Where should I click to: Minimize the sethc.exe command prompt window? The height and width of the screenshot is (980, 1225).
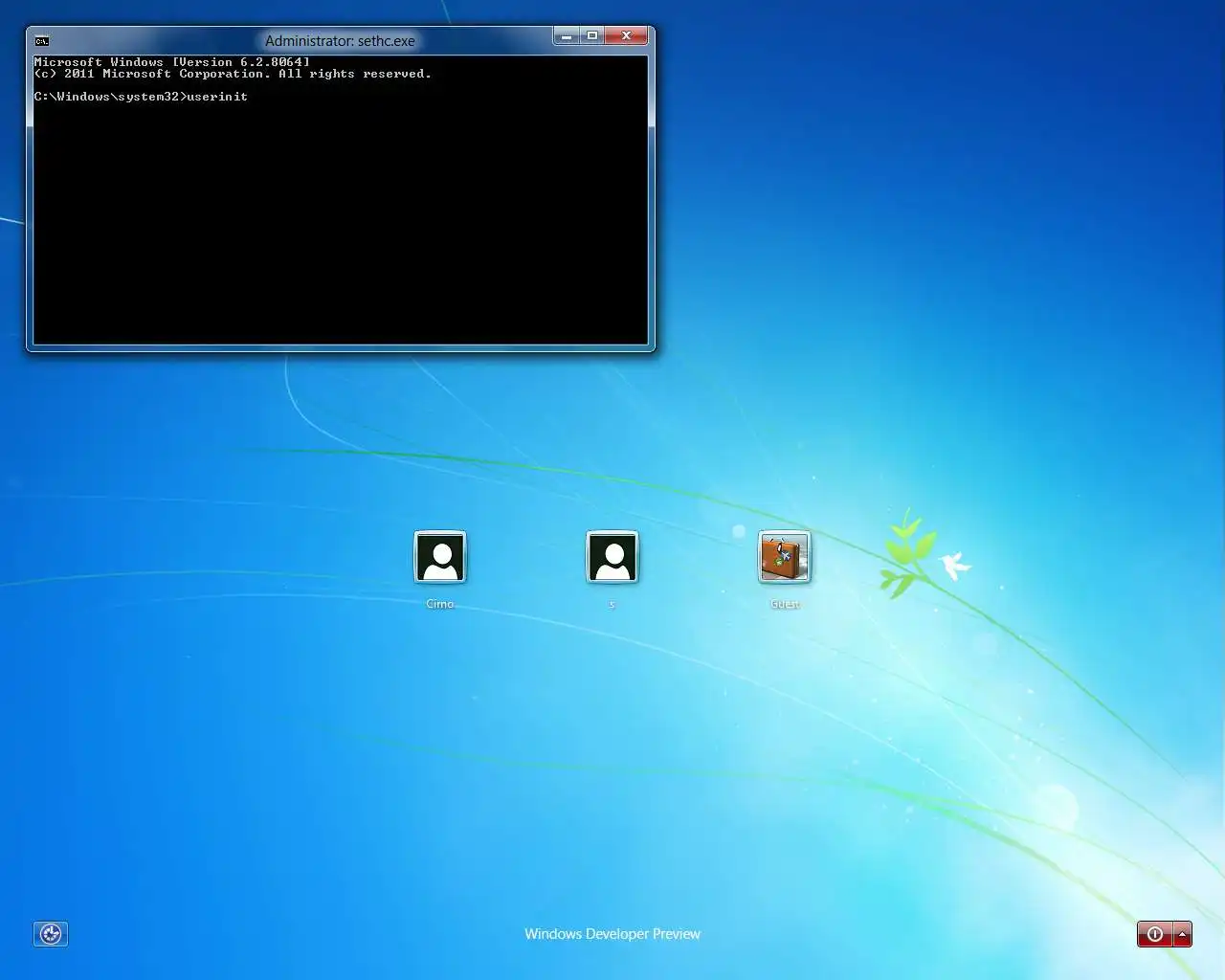click(567, 36)
